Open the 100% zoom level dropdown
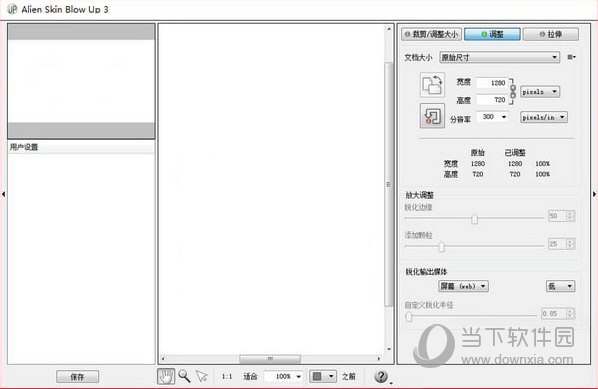598x389 pixels. 284,376
